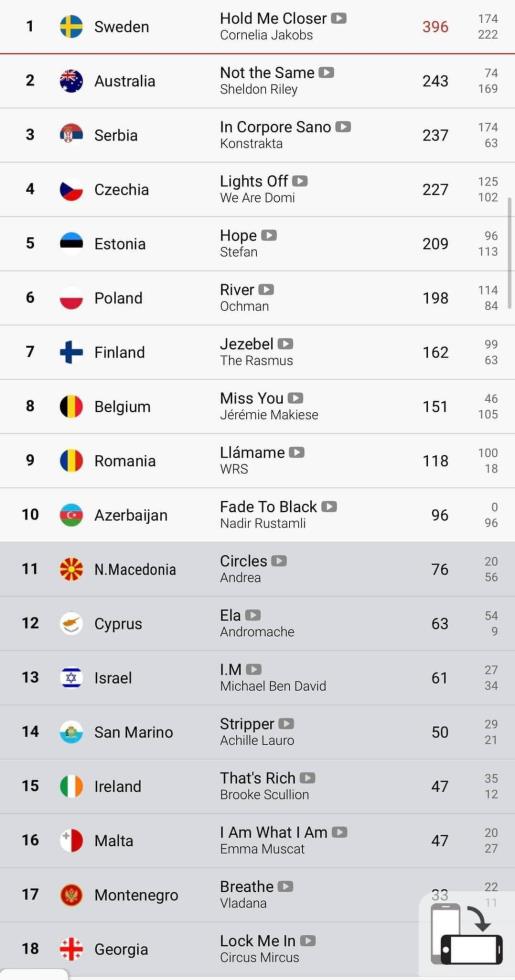Open video icon next to Breathe
The height and width of the screenshot is (980, 515).
click(286, 886)
